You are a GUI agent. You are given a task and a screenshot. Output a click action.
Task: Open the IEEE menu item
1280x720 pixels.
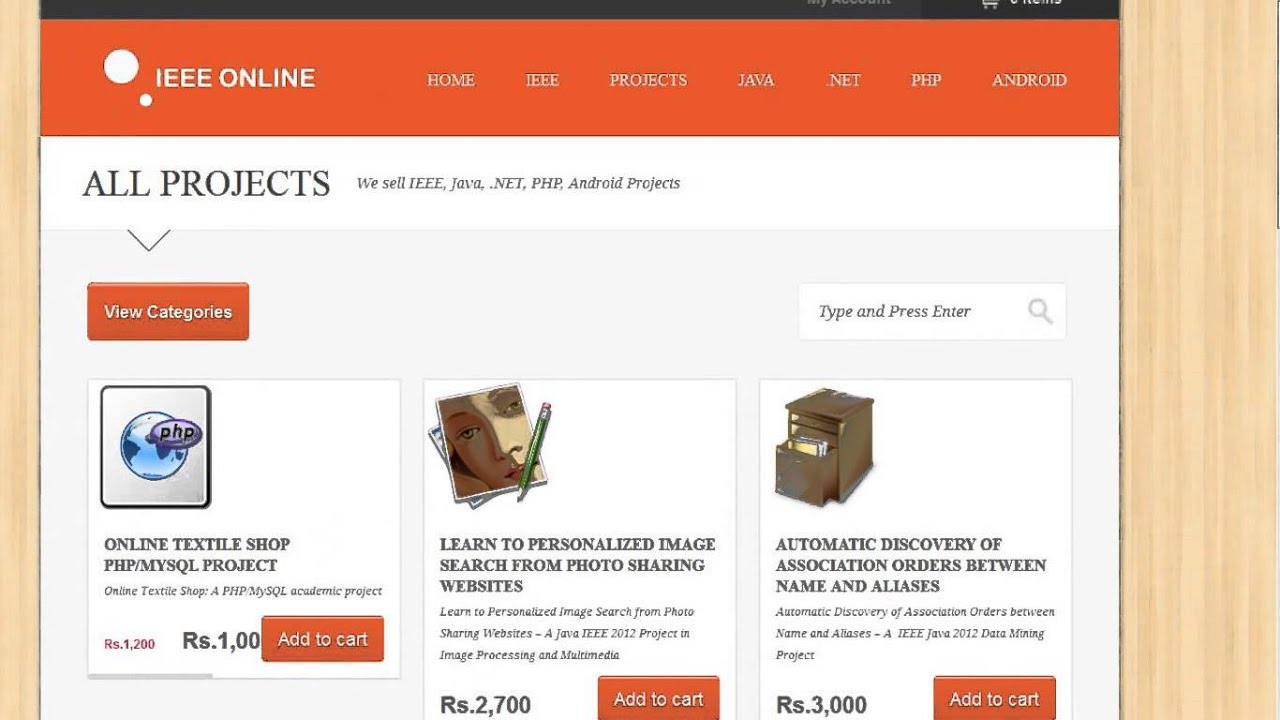(542, 80)
